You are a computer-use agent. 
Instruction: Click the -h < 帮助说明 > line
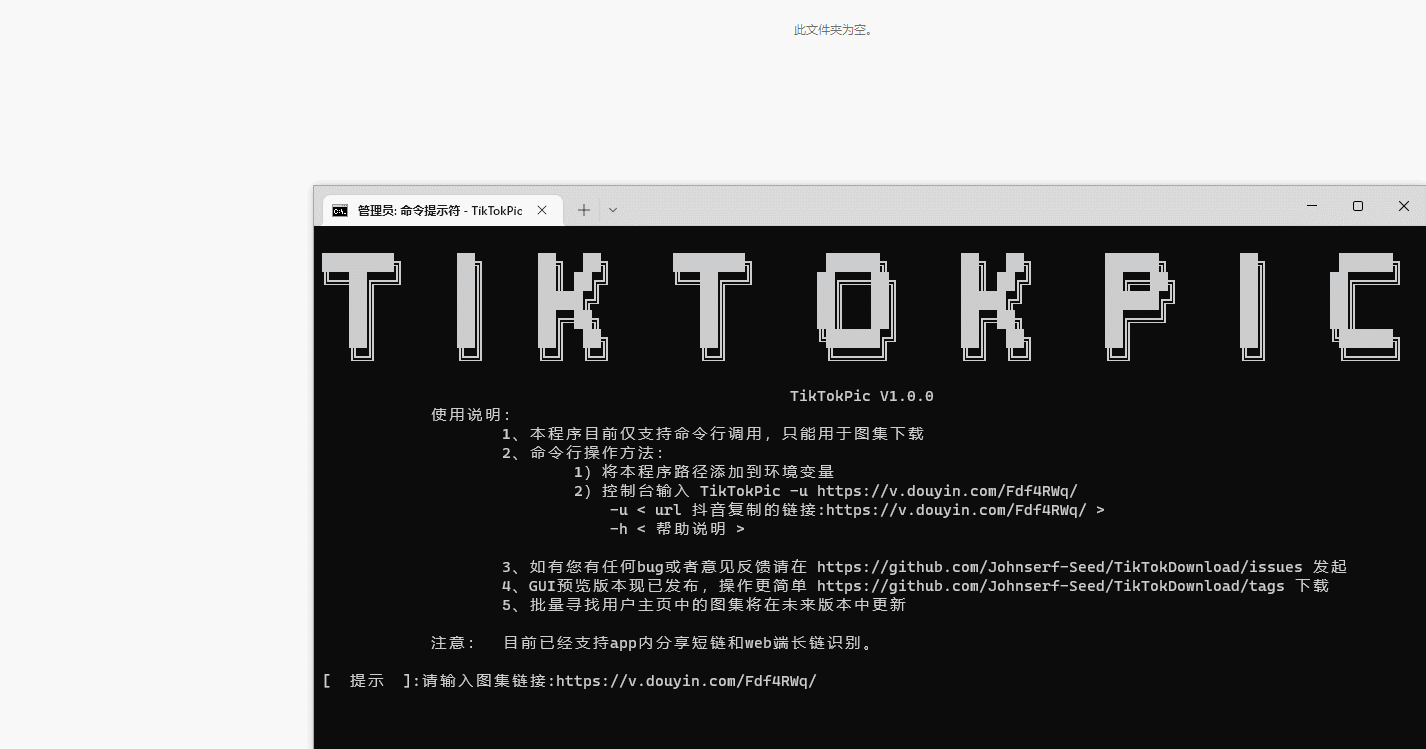pyautogui.click(x=677, y=529)
